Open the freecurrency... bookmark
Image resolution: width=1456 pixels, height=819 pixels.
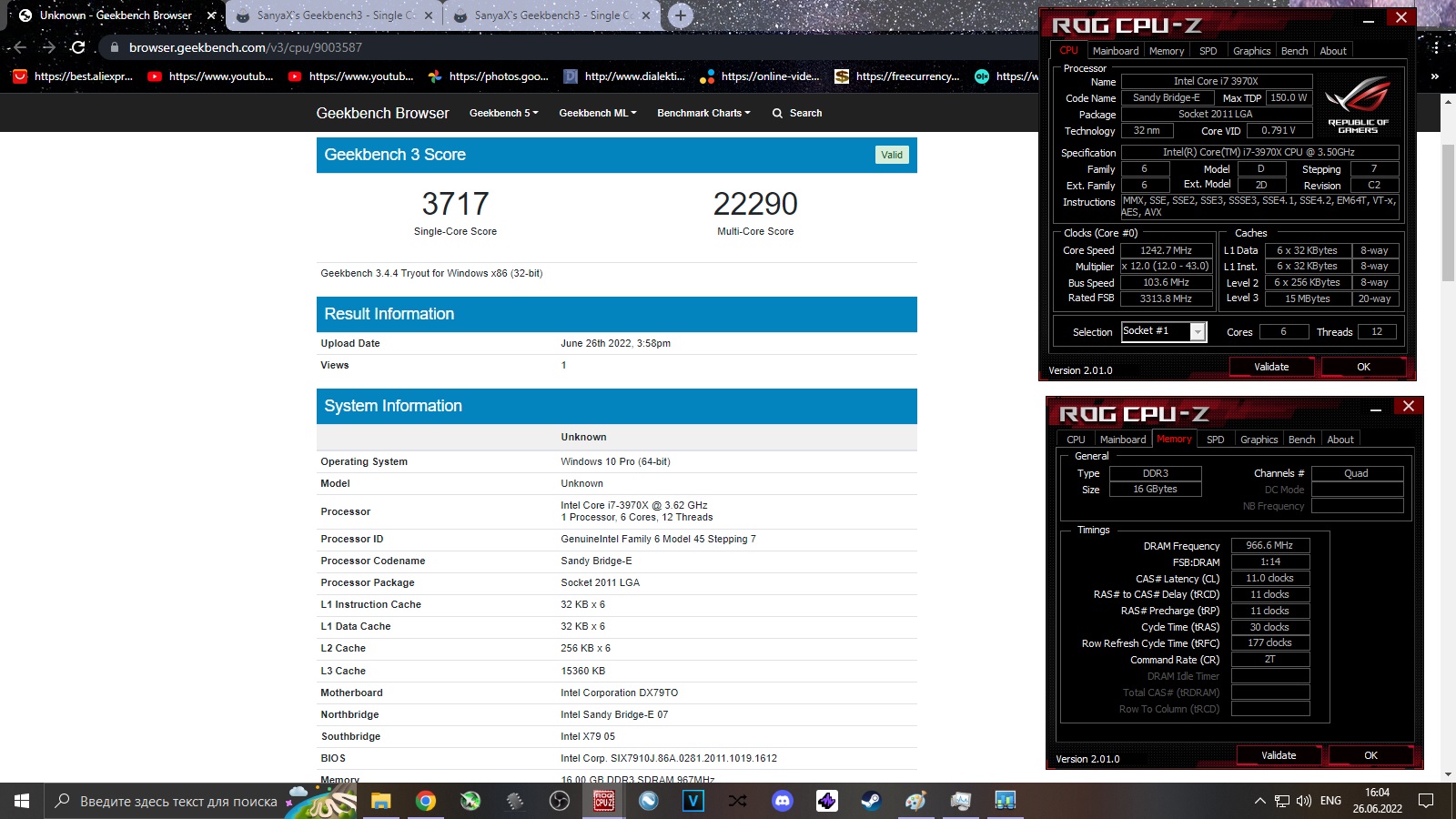pos(897,76)
